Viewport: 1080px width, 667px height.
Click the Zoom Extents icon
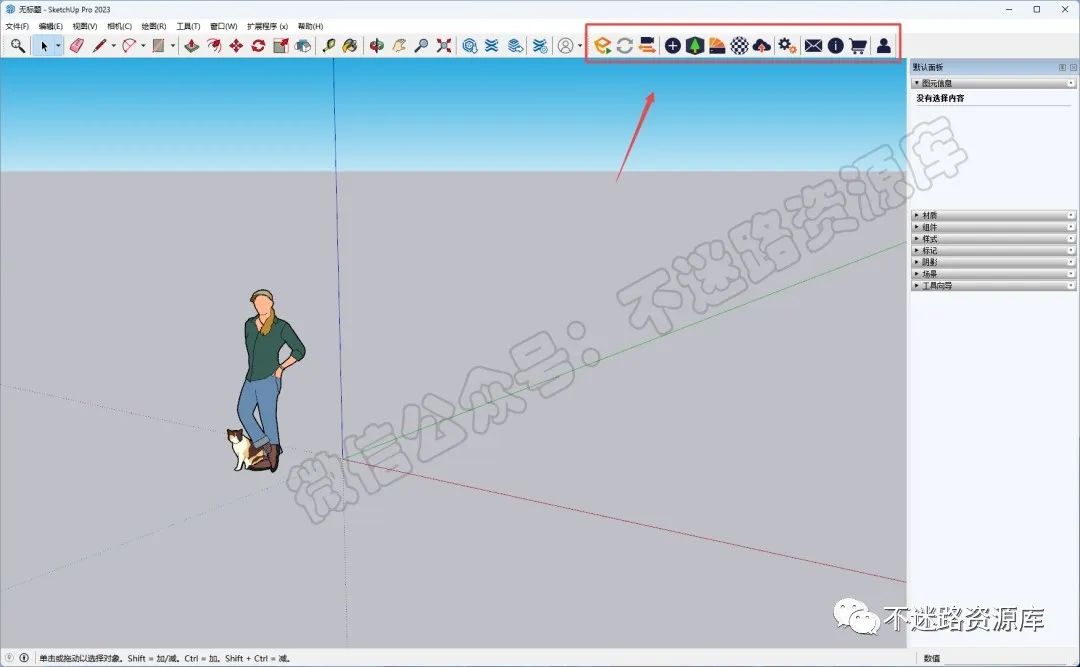pos(444,45)
